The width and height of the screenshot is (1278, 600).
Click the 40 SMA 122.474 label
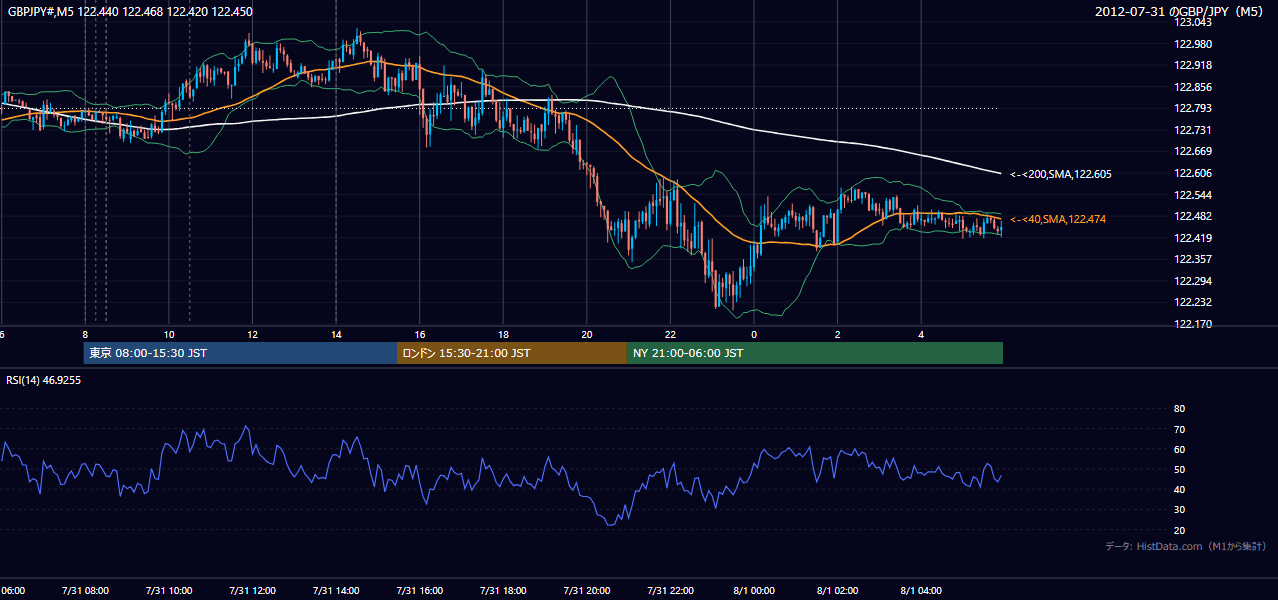(x=1058, y=219)
